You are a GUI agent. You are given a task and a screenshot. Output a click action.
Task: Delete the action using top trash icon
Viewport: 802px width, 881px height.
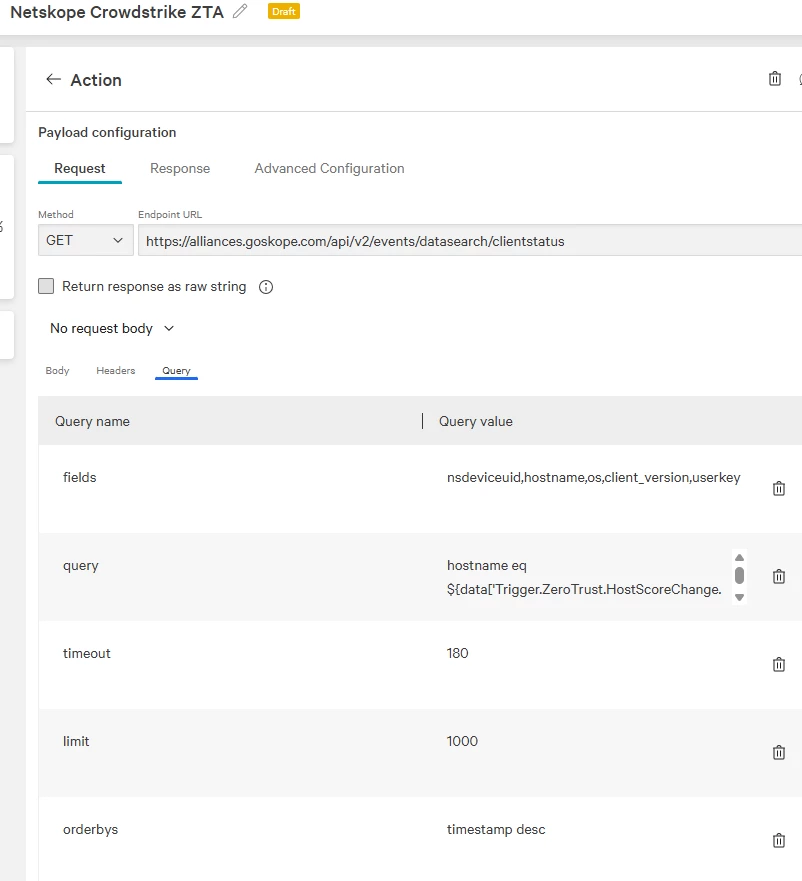click(774, 79)
